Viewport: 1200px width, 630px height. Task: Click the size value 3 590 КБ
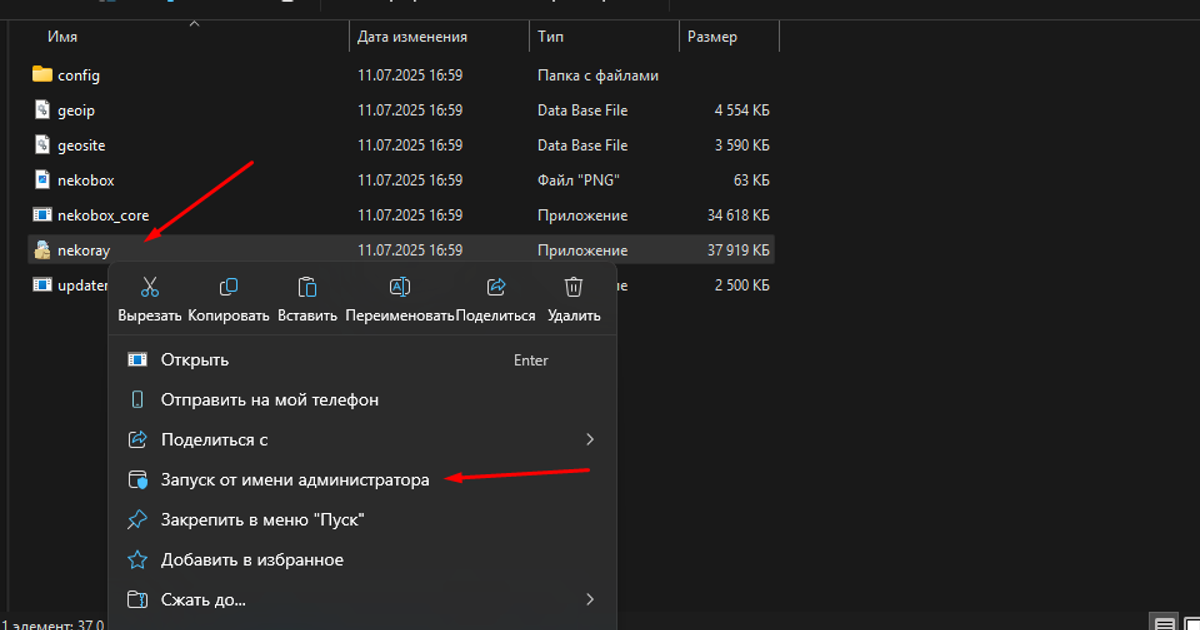[742, 145]
